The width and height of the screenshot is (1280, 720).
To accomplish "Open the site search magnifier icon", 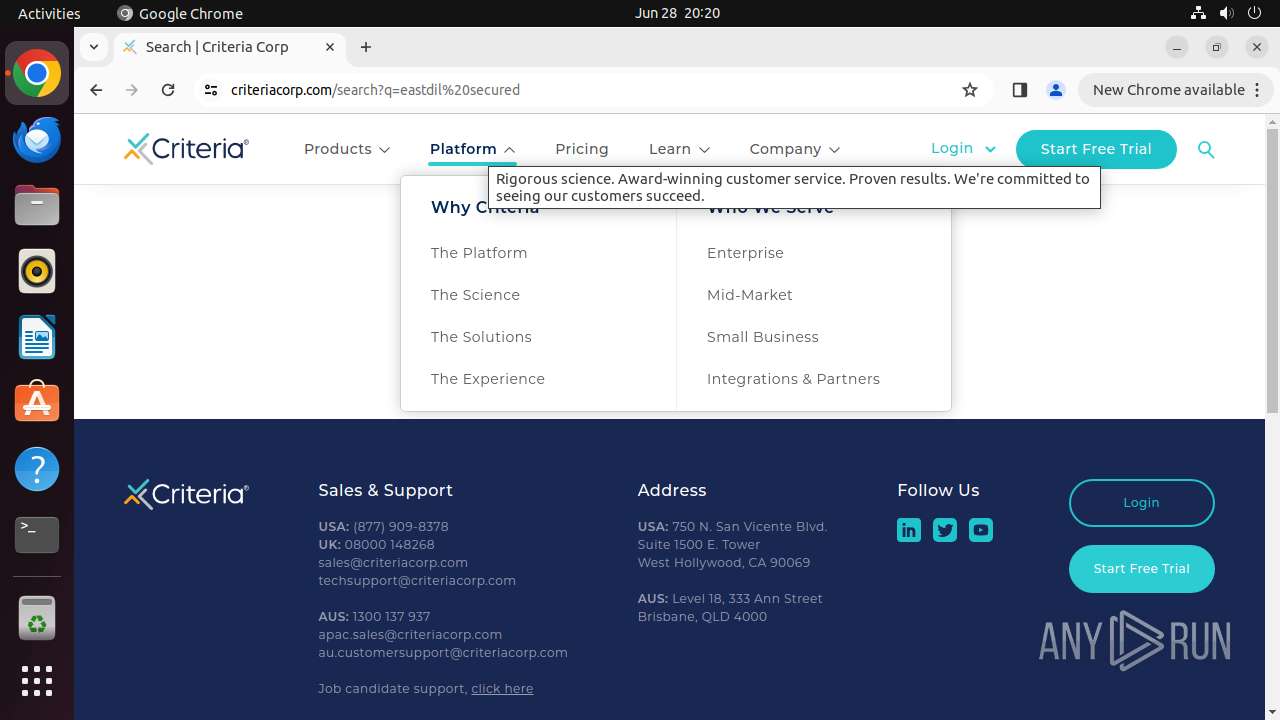I will pyautogui.click(x=1206, y=149).
